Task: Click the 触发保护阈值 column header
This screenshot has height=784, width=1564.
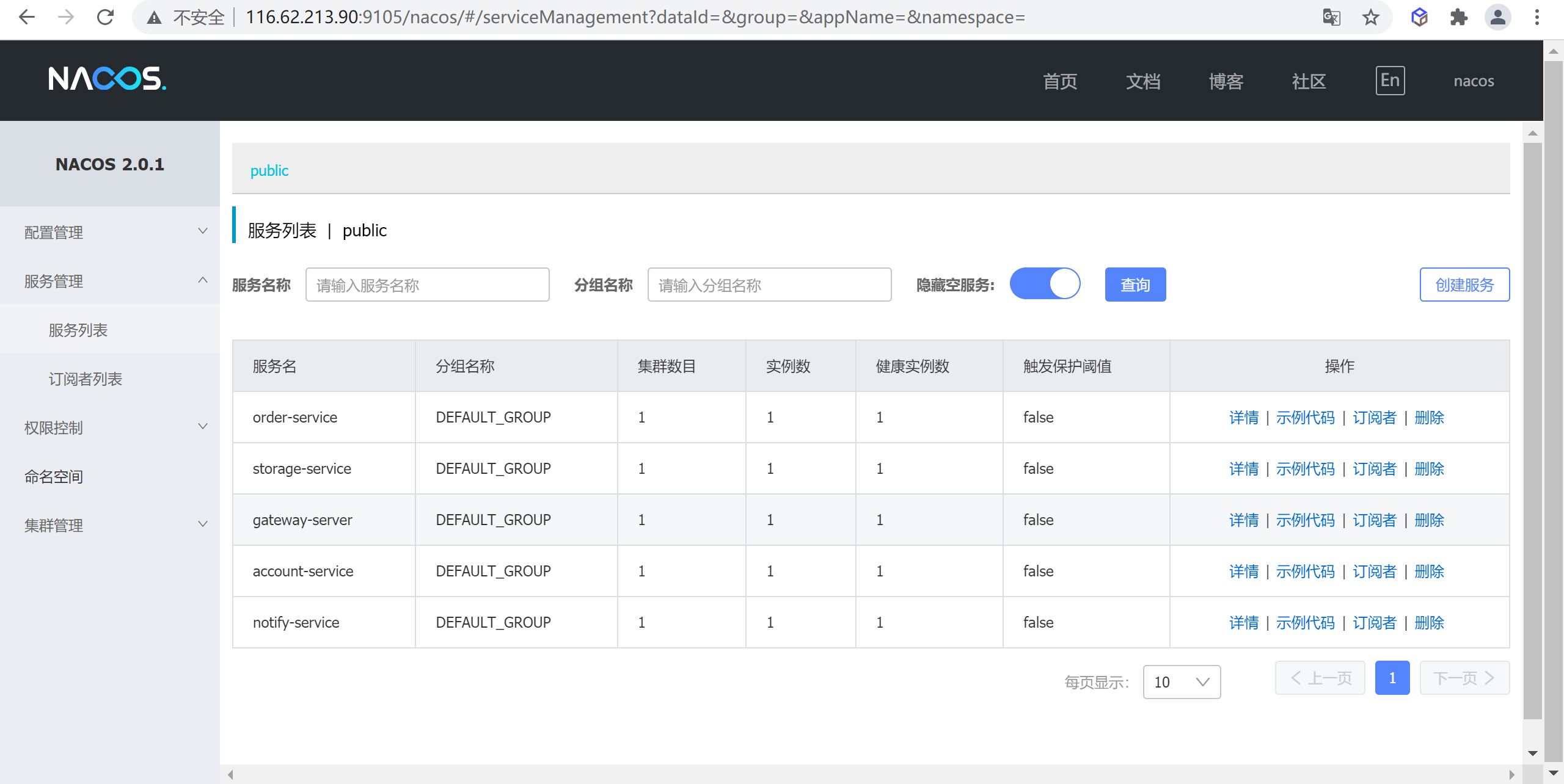Action: [x=1086, y=366]
